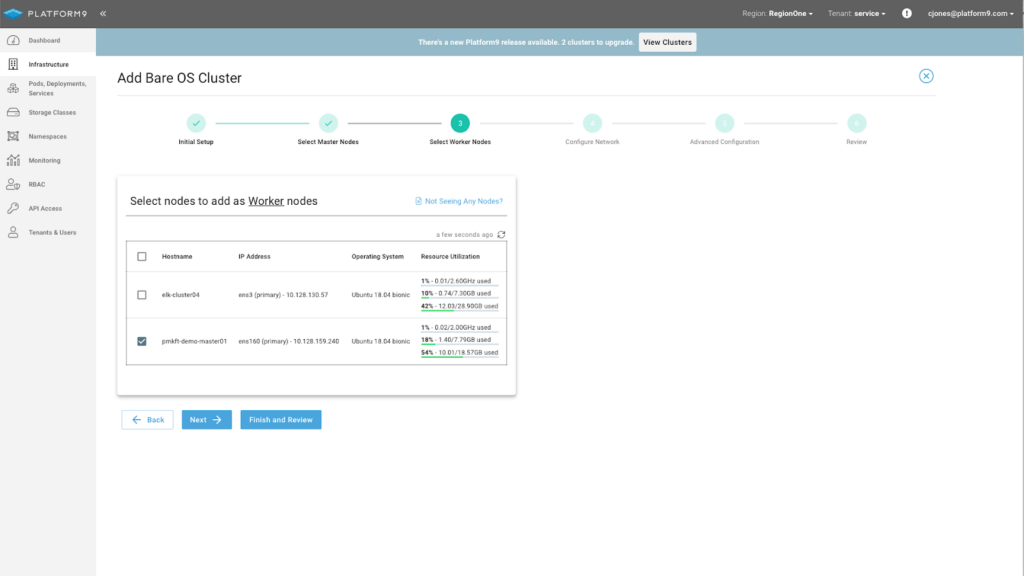Click the View Clusters button
This screenshot has width=1024, height=576.
(x=667, y=42)
